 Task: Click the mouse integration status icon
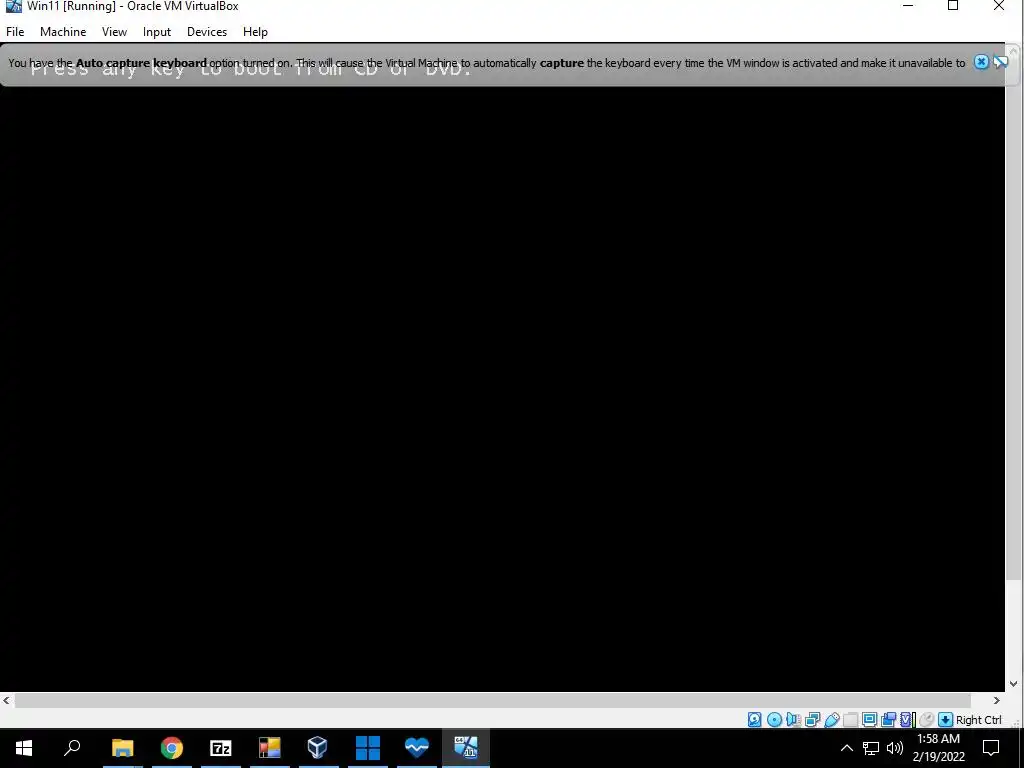coord(926,720)
